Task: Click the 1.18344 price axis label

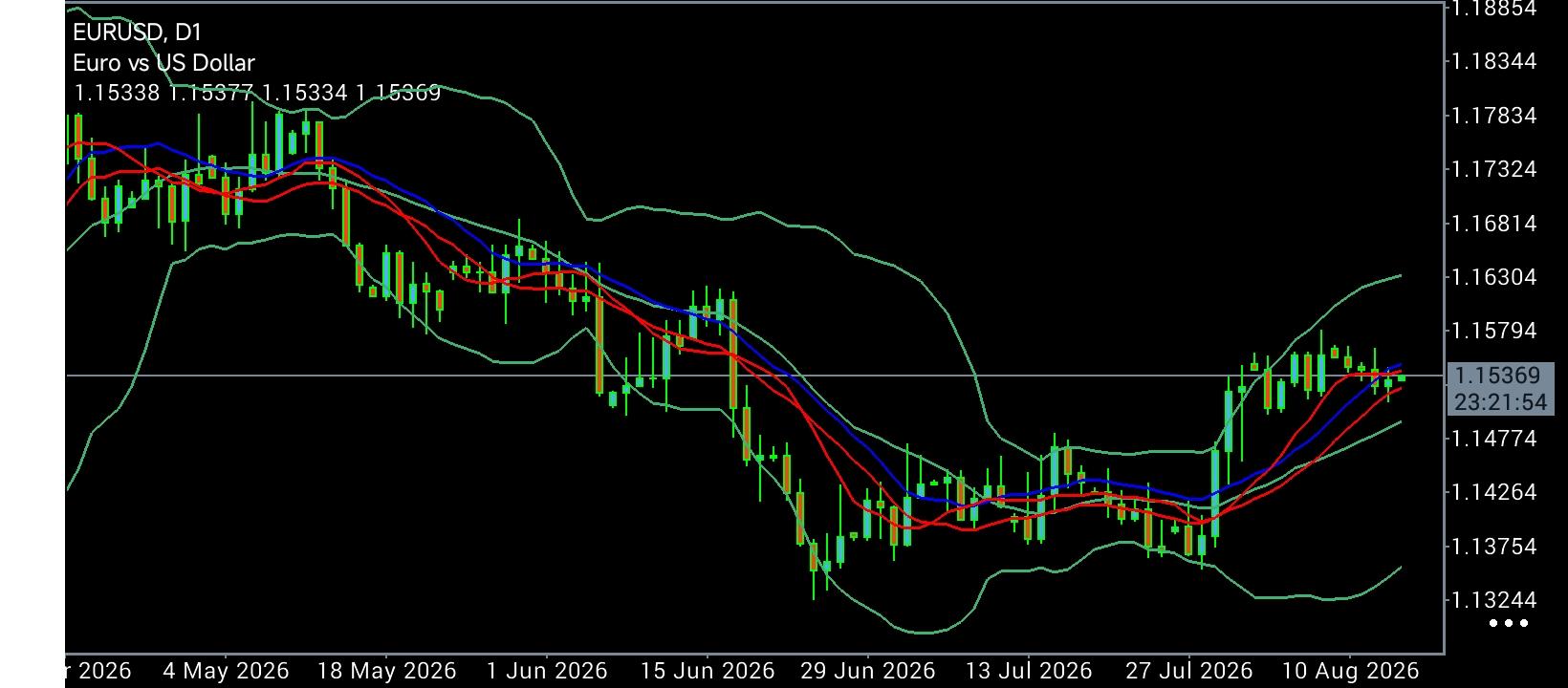Action: coord(1493,61)
